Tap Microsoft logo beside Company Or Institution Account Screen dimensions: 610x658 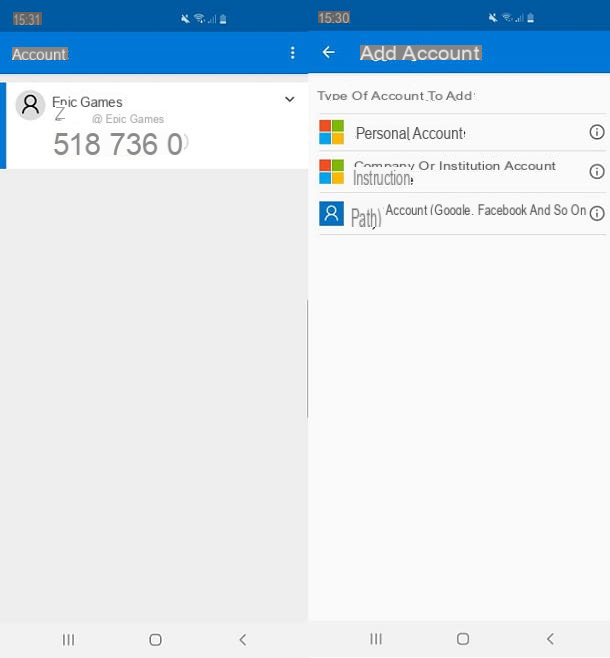tap(331, 172)
